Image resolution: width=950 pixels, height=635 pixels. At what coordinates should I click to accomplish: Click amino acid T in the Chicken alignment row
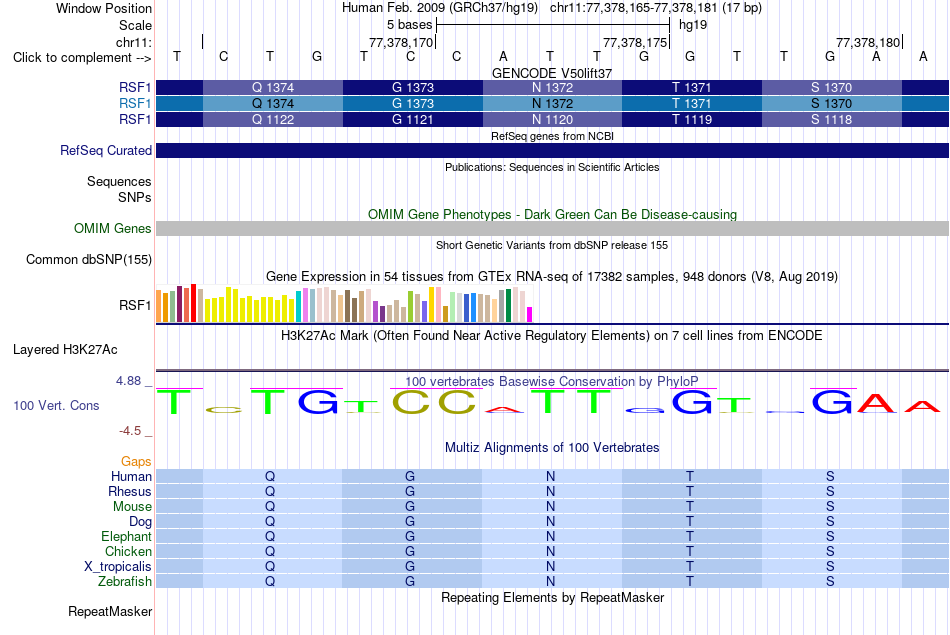click(689, 551)
